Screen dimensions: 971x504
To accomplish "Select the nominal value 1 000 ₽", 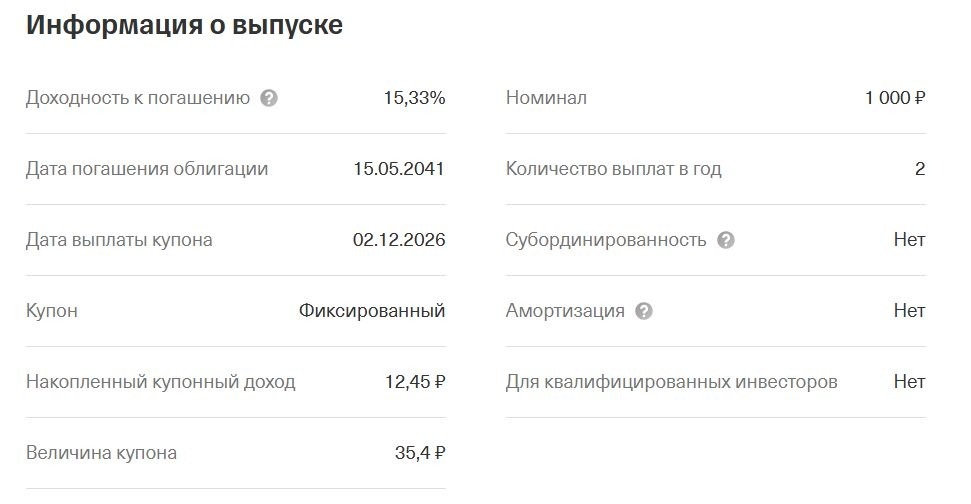I will tap(895, 98).
